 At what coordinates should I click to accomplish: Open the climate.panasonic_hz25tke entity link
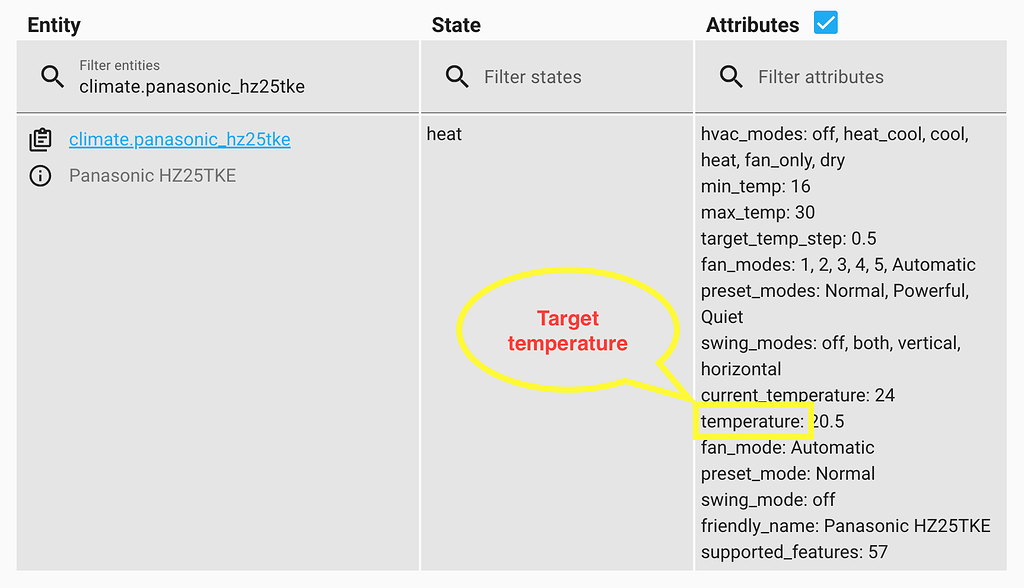180,140
